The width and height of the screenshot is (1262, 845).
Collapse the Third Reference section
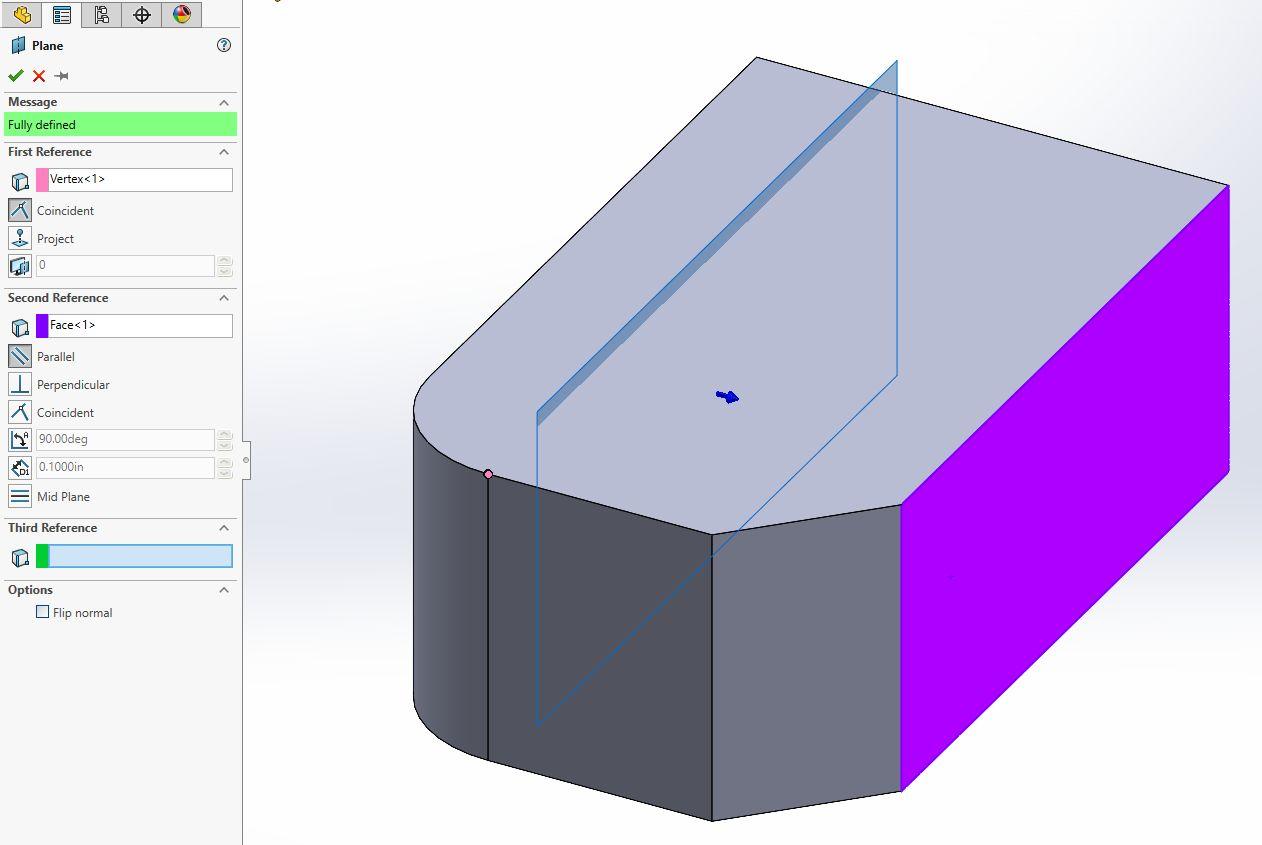click(x=224, y=528)
